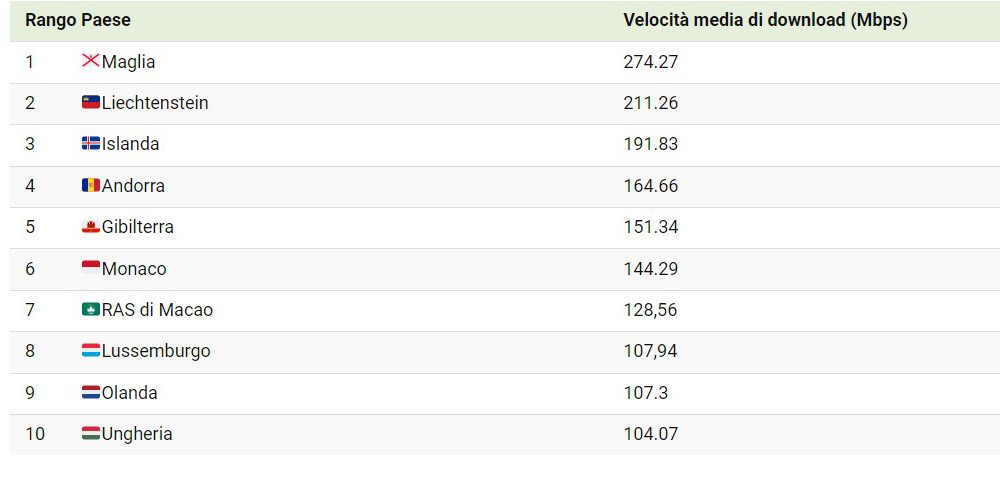
Task: Click the Liechtenstein flag icon
Action: [91, 102]
